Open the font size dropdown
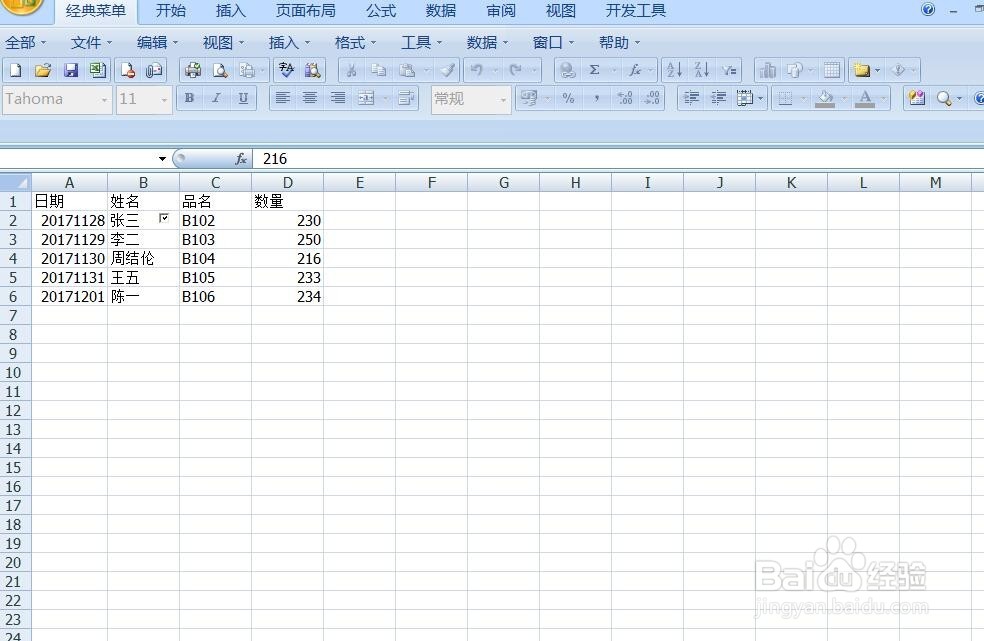984x641 pixels. click(x=163, y=99)
